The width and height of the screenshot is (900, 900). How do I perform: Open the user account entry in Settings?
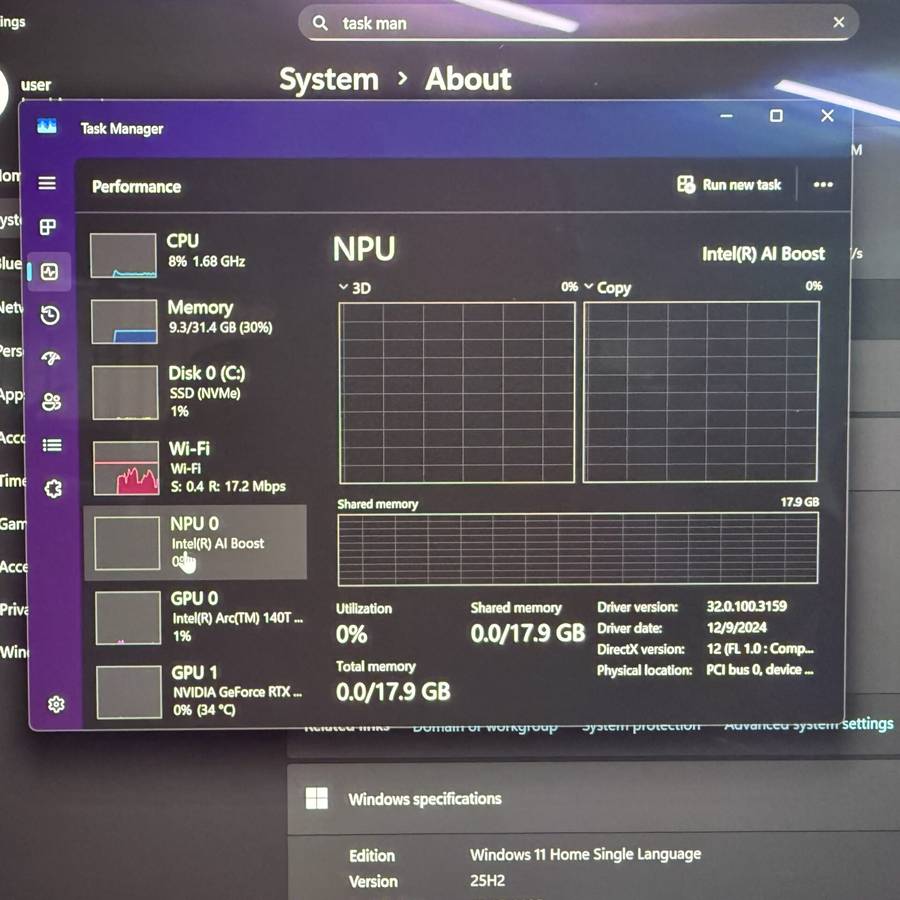pyautogui.click(x=36, y=85)
